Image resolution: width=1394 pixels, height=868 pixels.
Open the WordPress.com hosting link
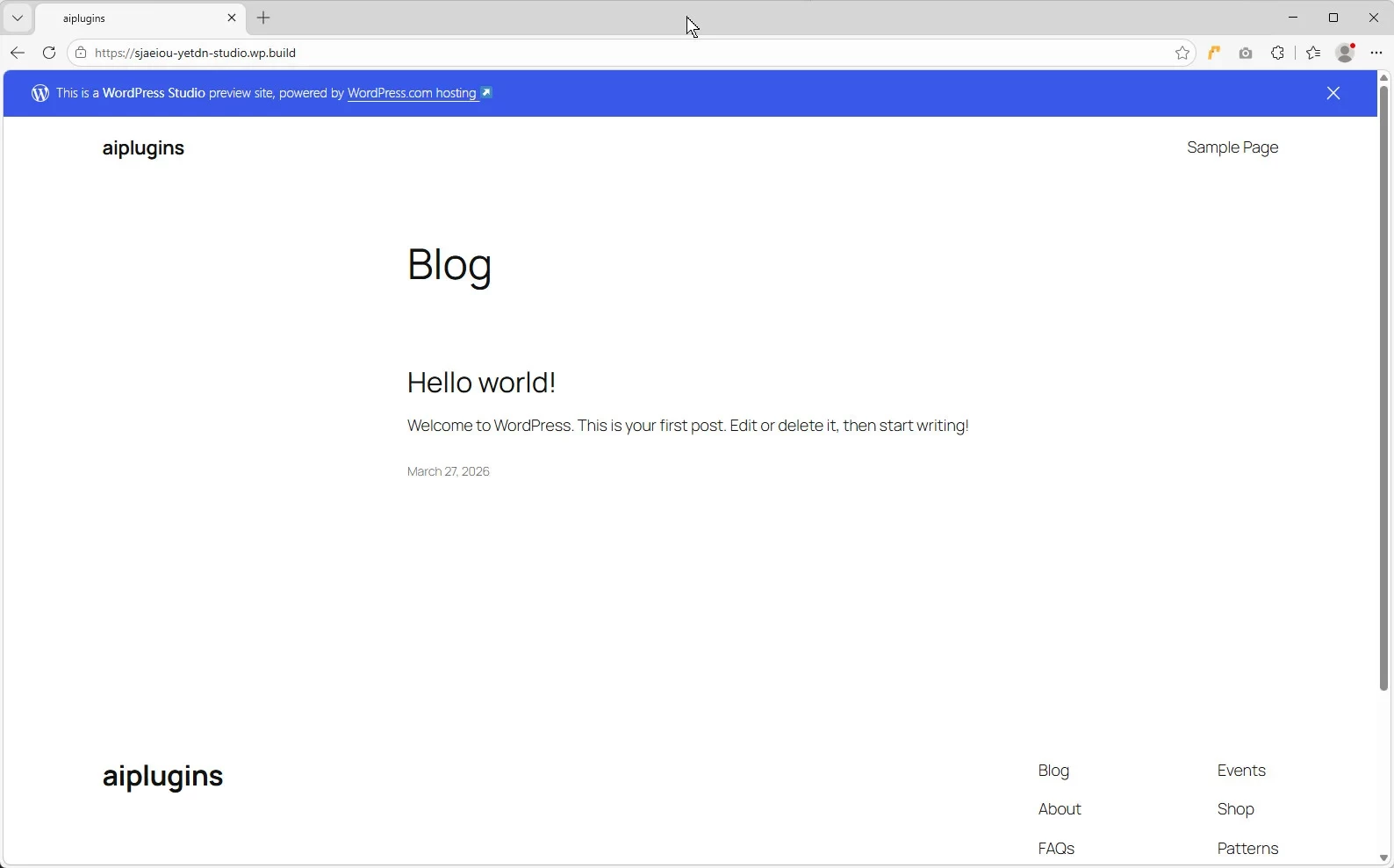click(413, 93)
